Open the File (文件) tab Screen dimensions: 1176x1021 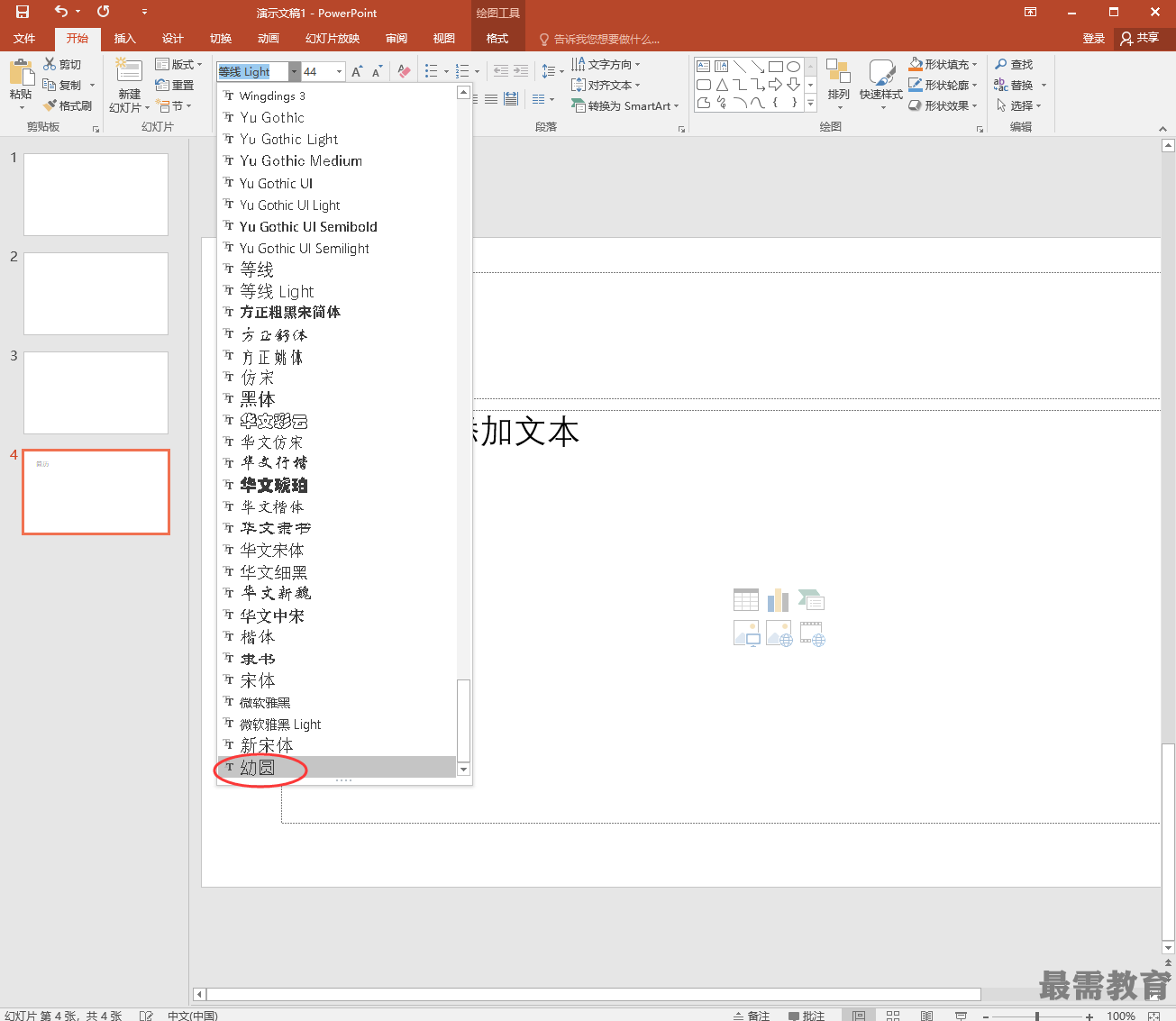24,38
